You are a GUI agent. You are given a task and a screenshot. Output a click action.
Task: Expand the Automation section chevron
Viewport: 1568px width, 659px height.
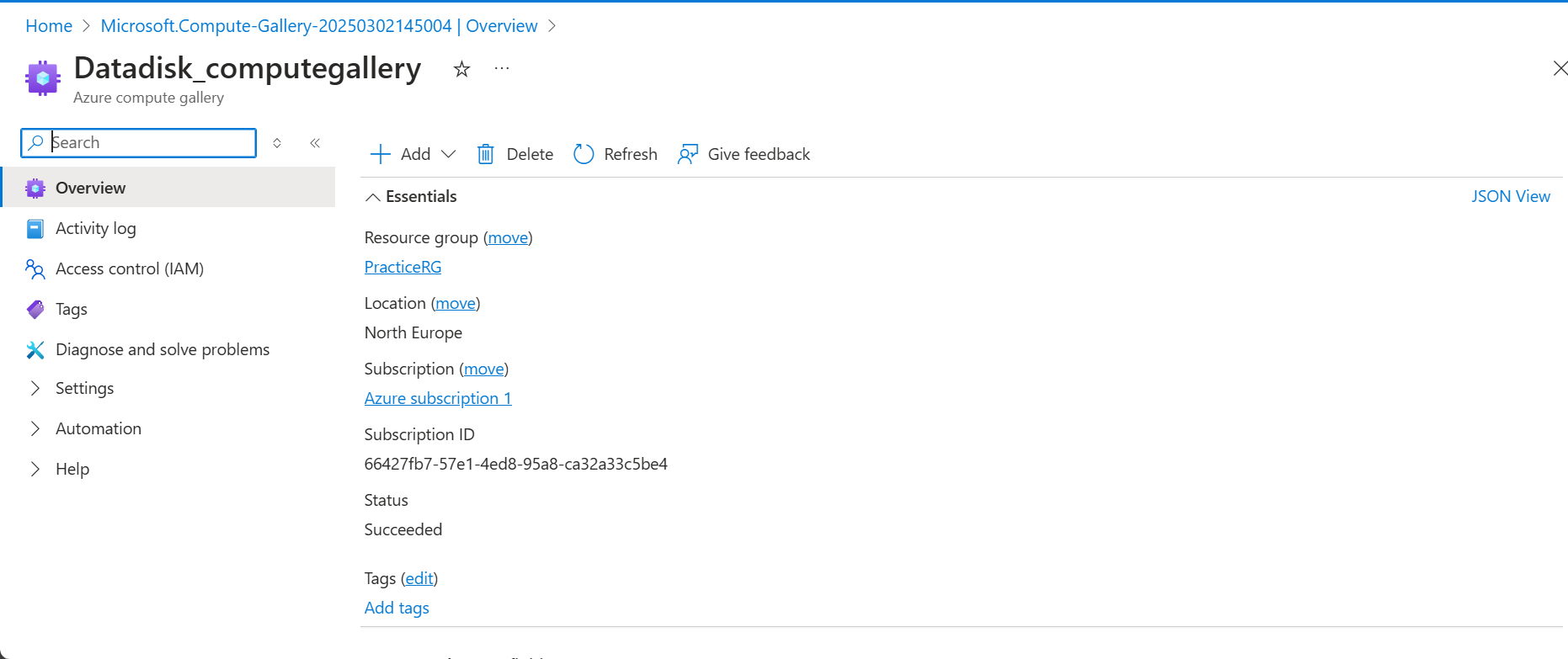pyautogui.click(x=35, y=428)
